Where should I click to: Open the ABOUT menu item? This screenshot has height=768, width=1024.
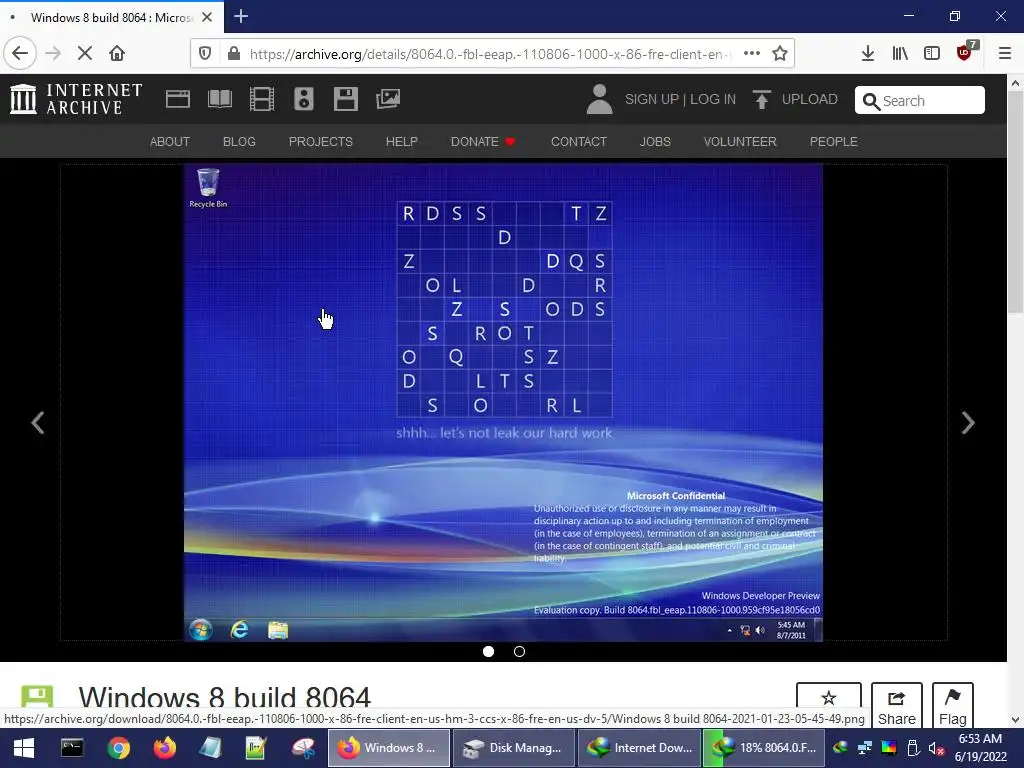(x=170, y=142)
